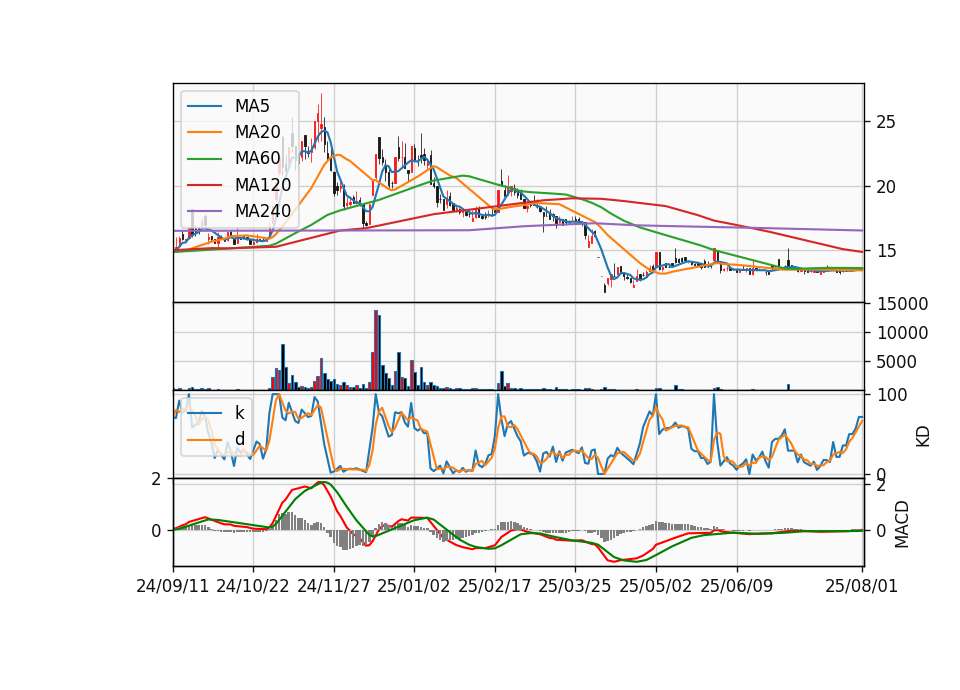Click the MA20 legend label
Screen dimensions: 960x690
tap(257, 132)
